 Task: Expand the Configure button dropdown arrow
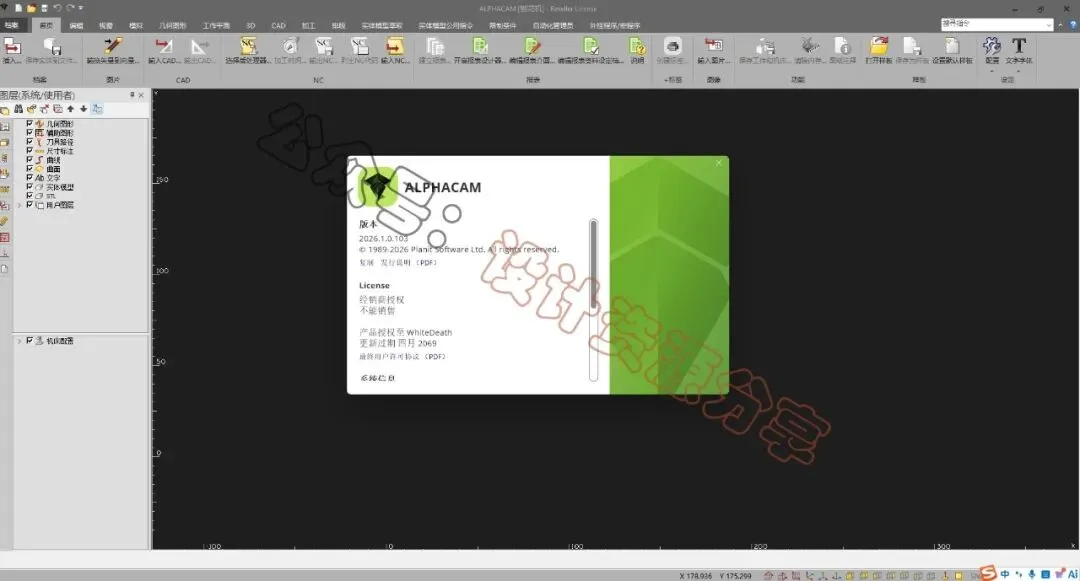click(x=992, y=69)
